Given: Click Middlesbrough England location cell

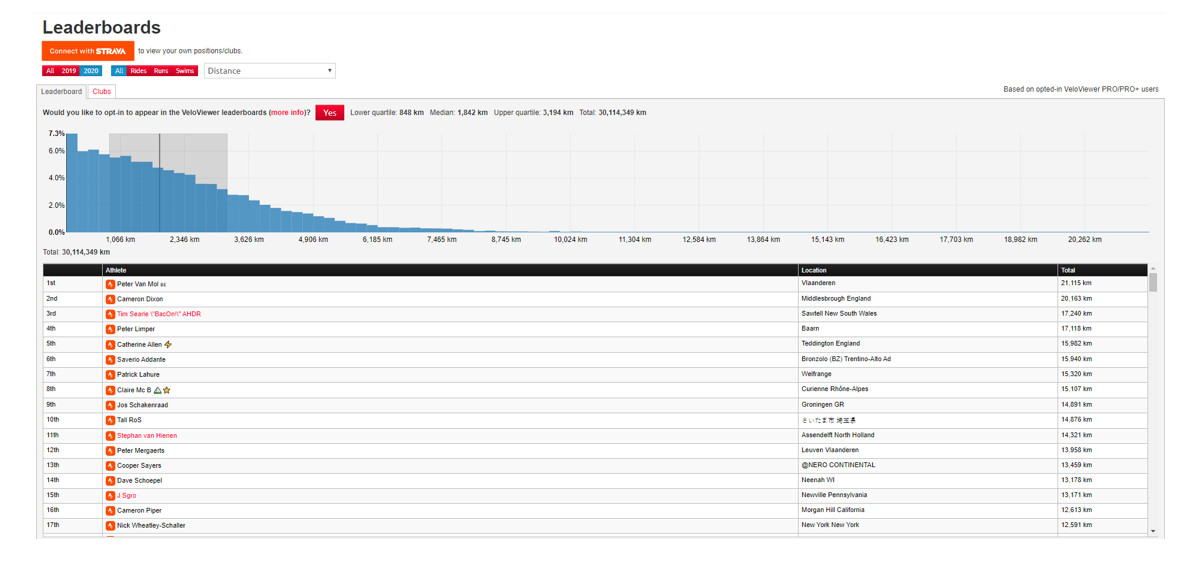Looking at the screenshot, I should click(x=928, y=299).
